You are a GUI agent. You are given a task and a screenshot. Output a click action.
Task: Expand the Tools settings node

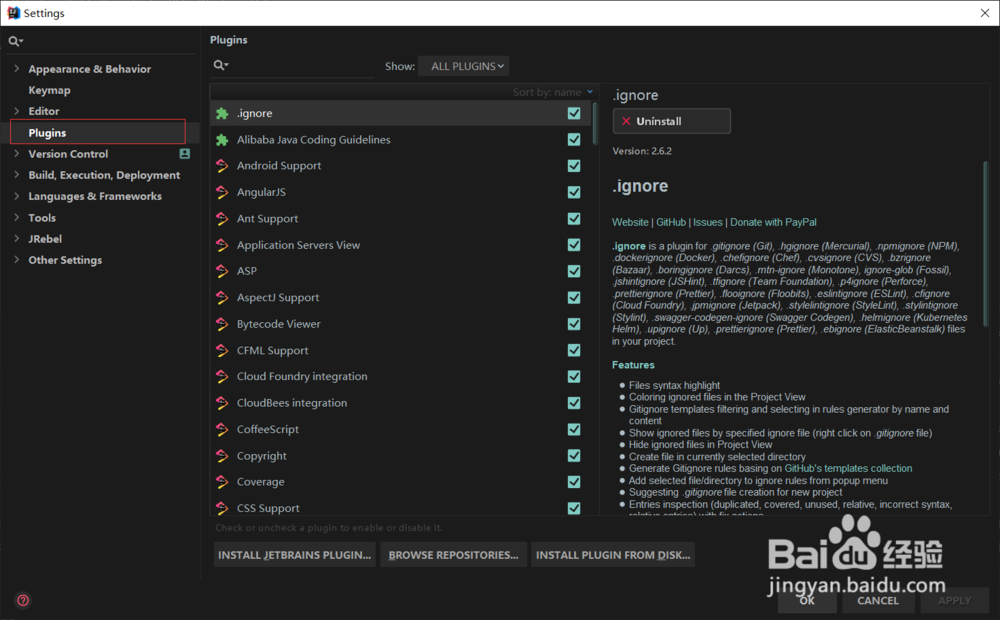point(17,218)
